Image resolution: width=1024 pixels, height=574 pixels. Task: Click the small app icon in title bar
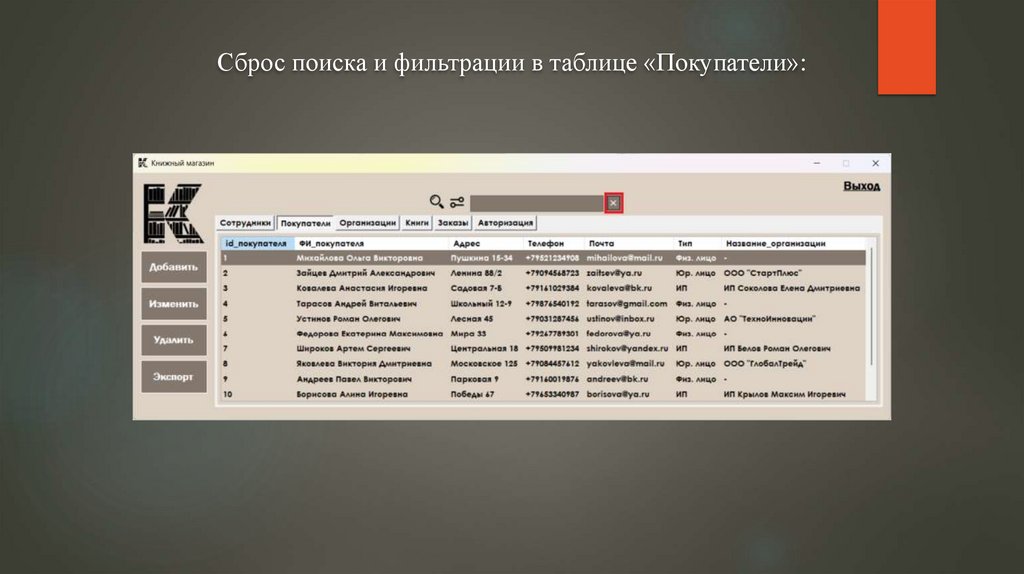(143, 163)
